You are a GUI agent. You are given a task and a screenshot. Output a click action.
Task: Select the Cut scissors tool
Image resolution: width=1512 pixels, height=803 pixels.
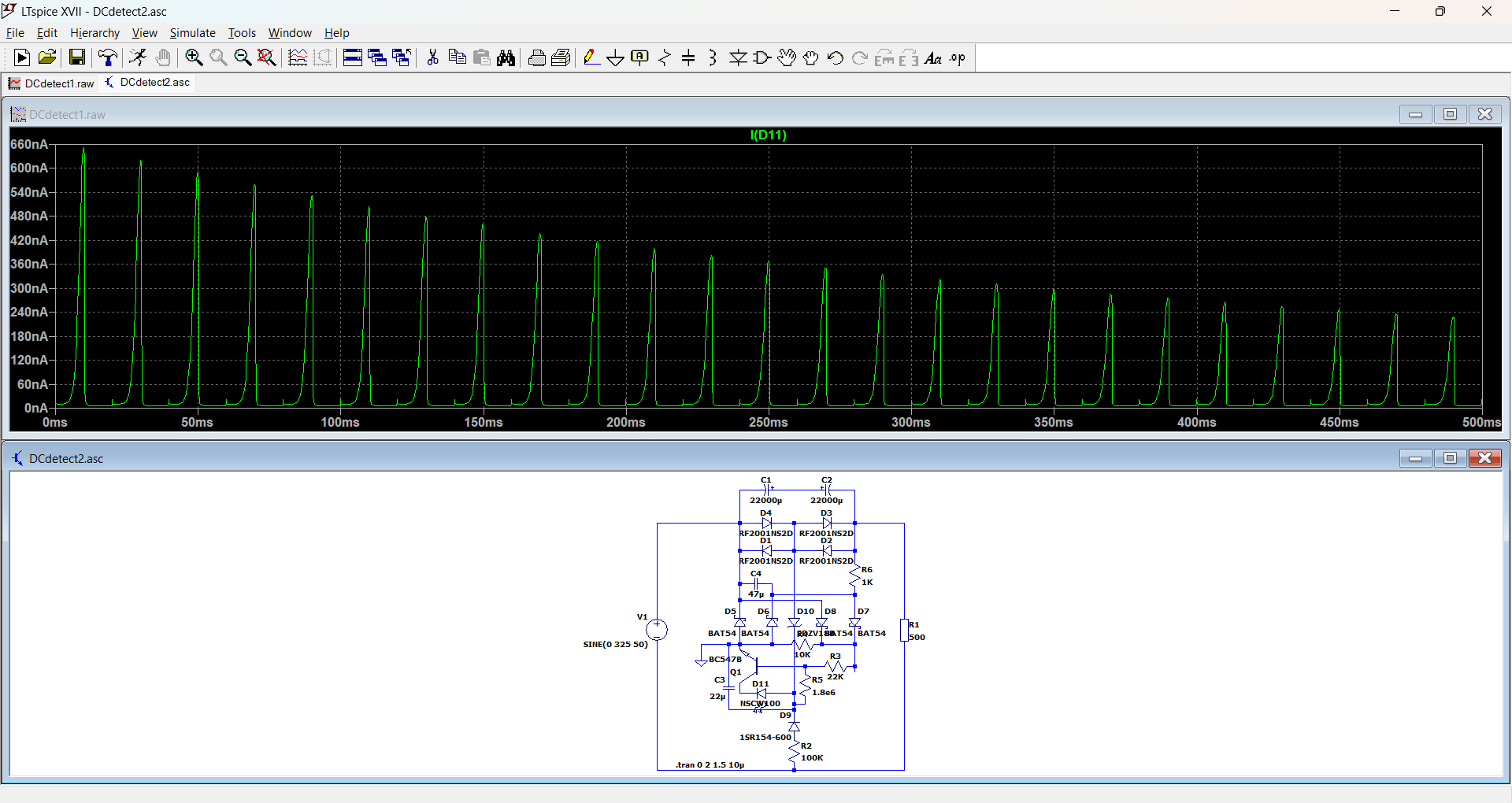click(x=432, y=57)
